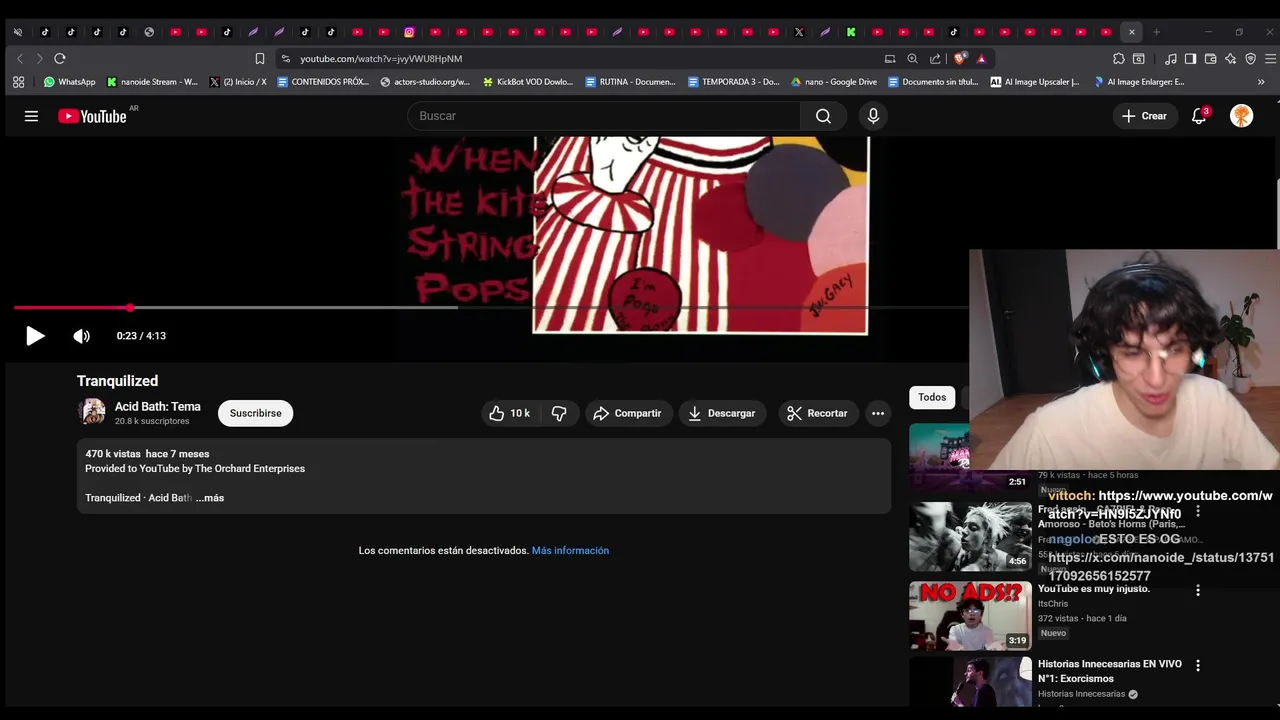Switch to the X tab
The image size is (1280, 720).
click(799, 32)
